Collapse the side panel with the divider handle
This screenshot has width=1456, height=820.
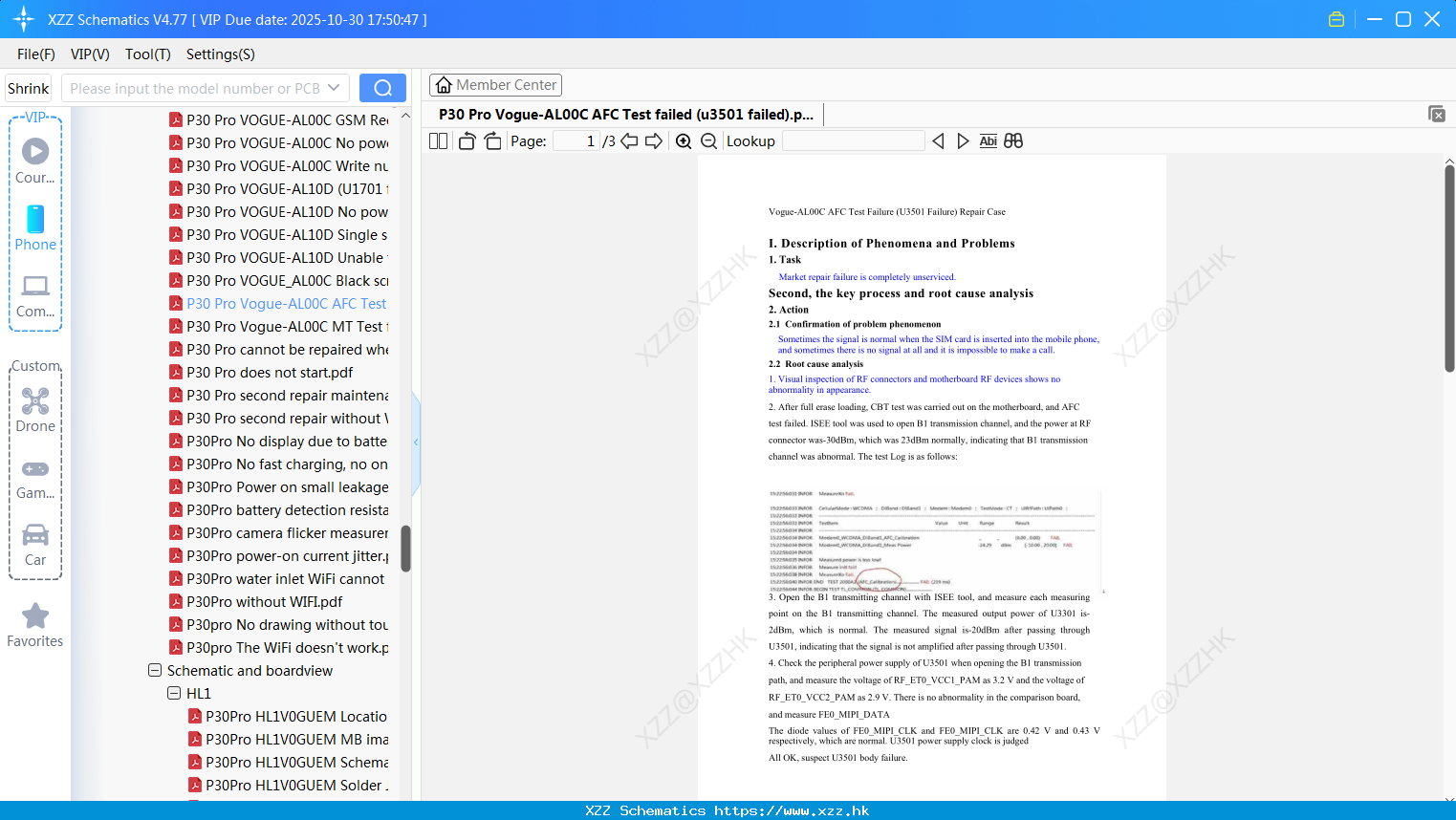pyautogui.click(x=416, y=442)
